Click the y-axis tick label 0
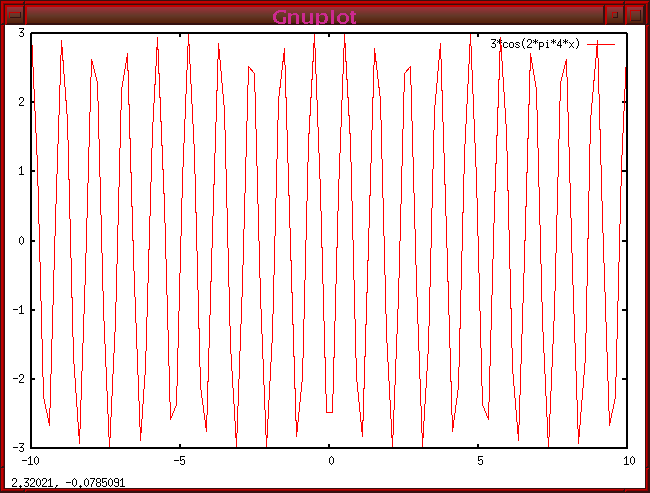The width and height of the screenshot is (650, 493). pyautogui.click(x=21, y=240)
